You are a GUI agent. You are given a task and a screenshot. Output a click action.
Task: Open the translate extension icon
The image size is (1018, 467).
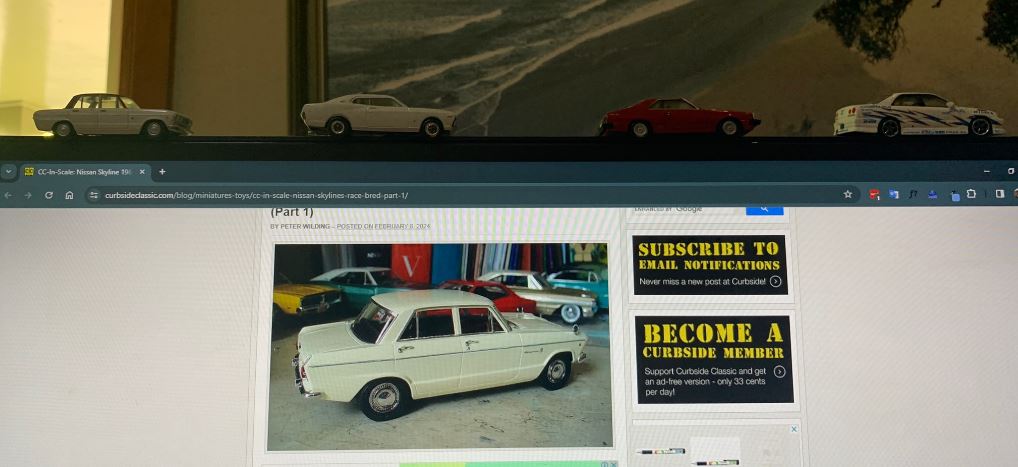point(894,194)
